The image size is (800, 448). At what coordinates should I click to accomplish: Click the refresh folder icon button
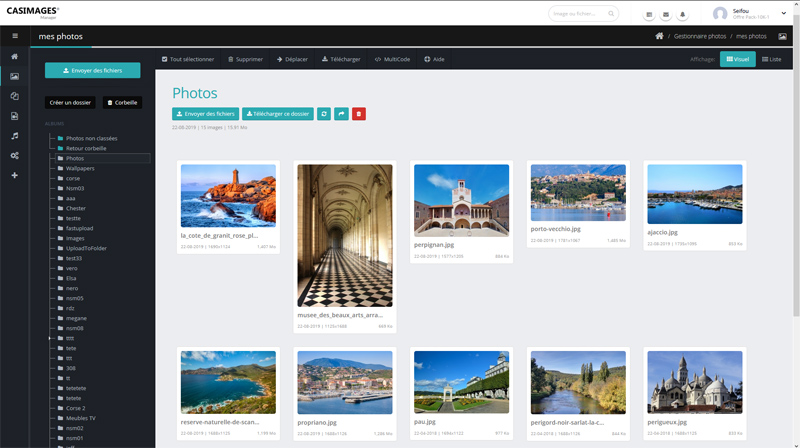click(324, 114)
